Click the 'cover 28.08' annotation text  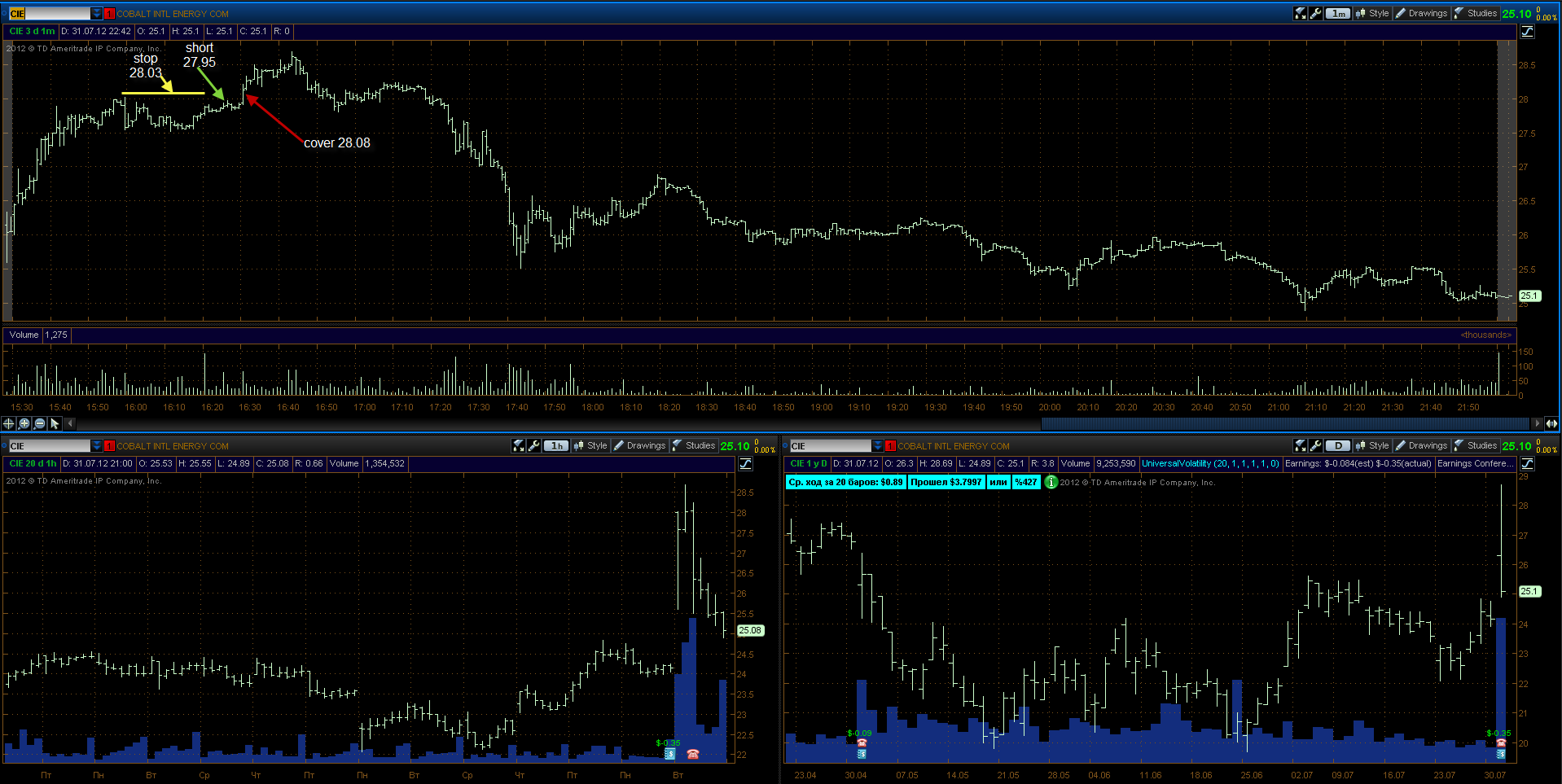click(337, 142)
